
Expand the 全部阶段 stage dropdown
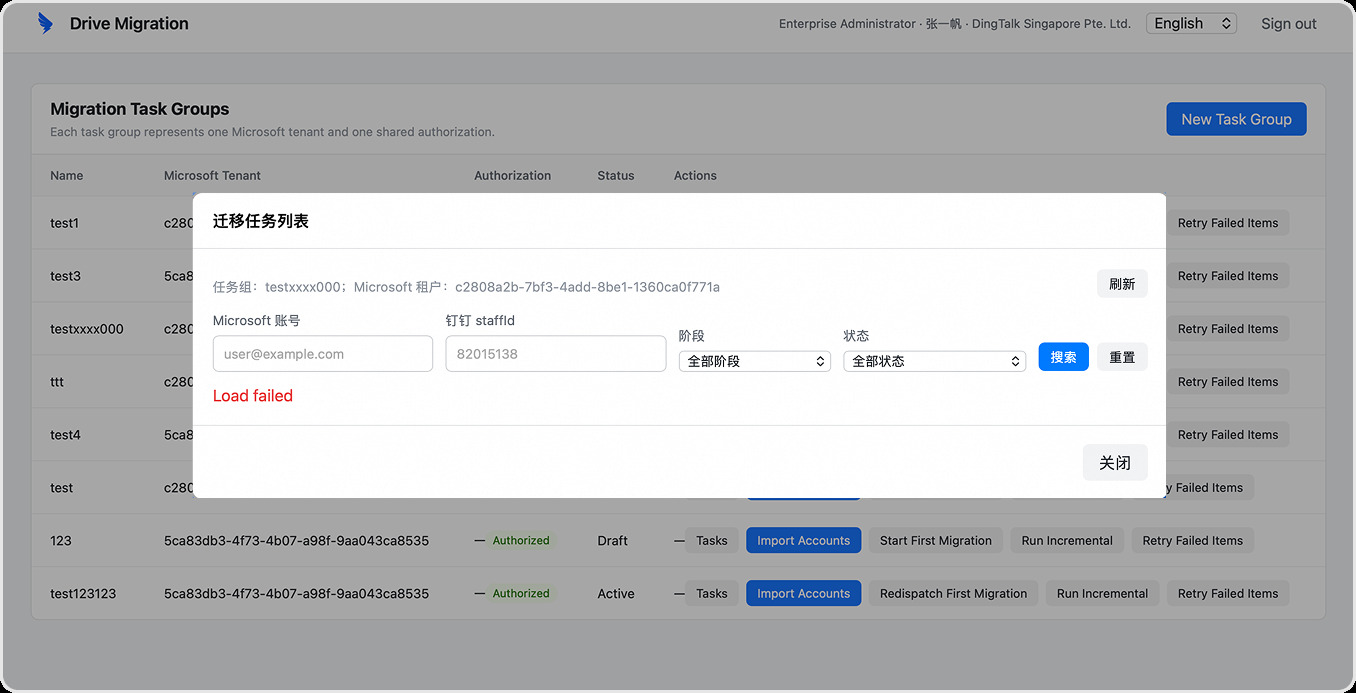click(x=755, y=361)
